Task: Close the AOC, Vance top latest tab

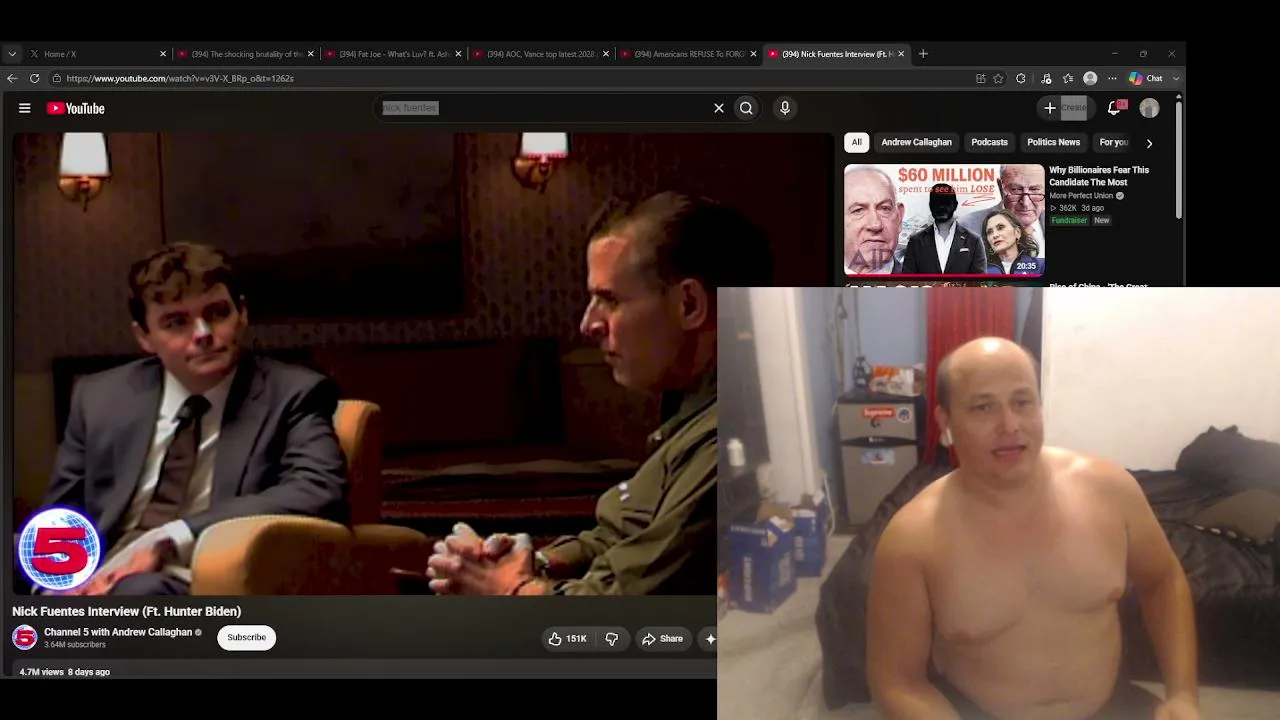Action: [606, 54]
